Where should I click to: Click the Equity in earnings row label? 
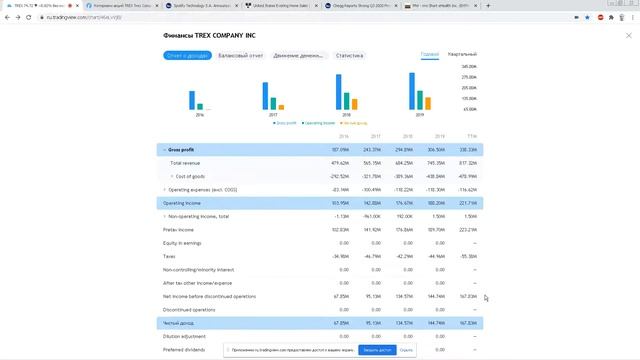pyautogui.click(x=182, y=243)
